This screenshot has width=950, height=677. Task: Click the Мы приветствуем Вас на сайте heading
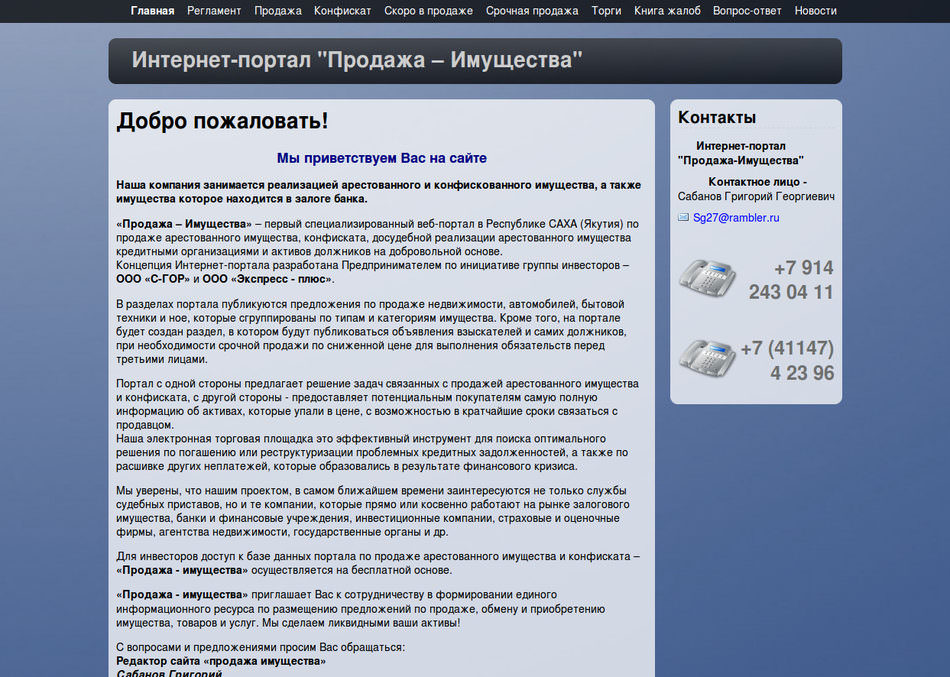point(382,158)
